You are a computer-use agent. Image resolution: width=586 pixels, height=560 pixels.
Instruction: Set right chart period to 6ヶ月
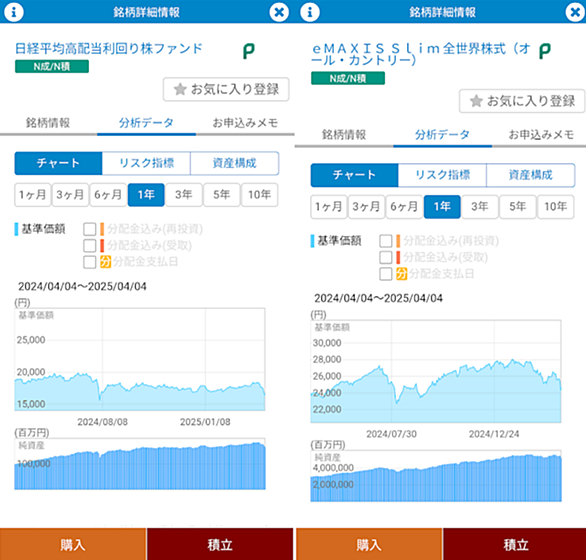click(404, 207)
